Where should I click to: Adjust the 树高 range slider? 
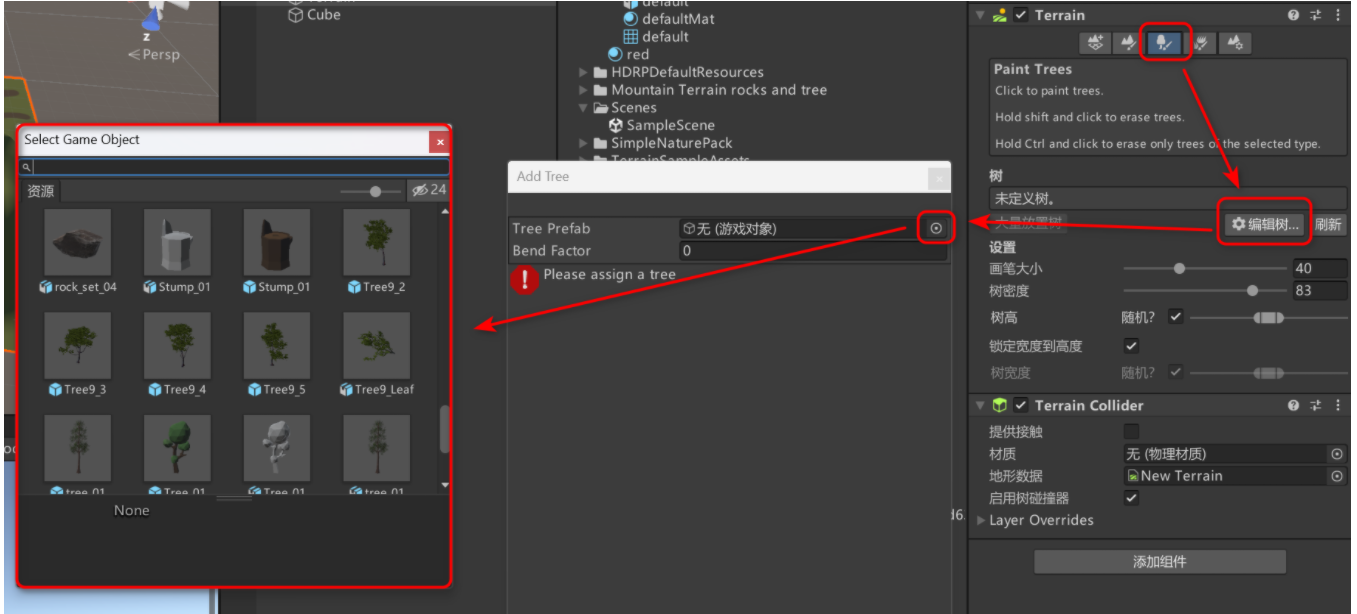coord(1268,317)
